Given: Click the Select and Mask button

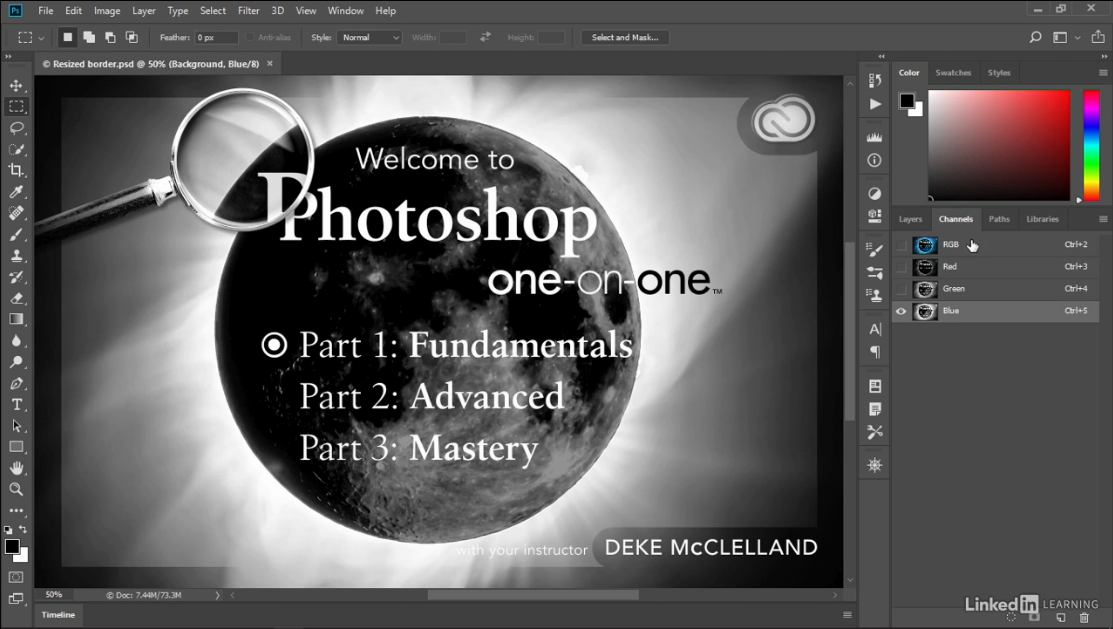Looking at the screenshot, I should [625, 38].
